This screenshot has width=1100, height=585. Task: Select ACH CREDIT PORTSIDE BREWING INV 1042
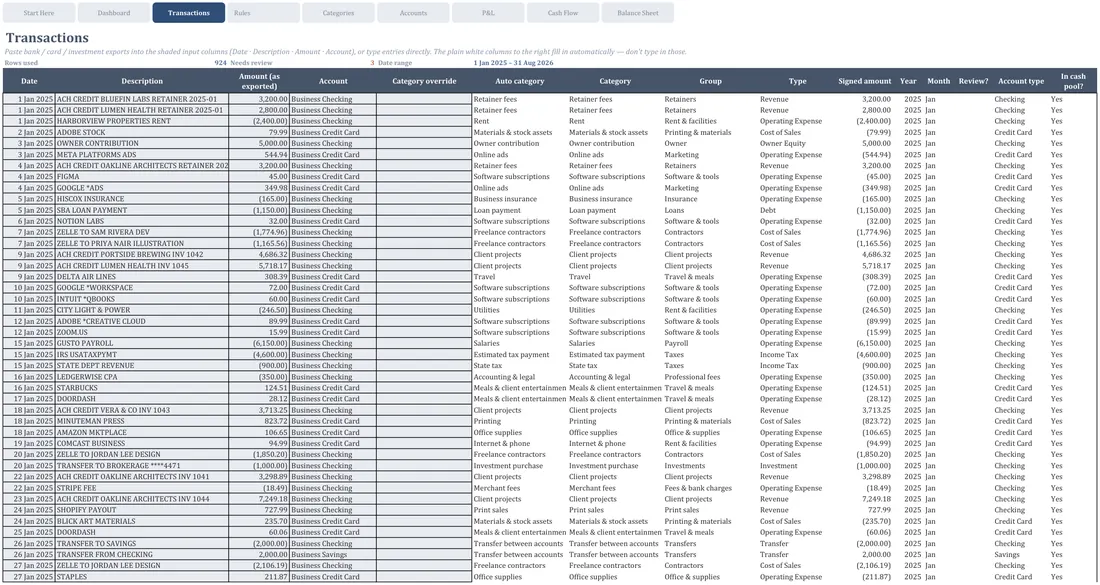point(142,255)
